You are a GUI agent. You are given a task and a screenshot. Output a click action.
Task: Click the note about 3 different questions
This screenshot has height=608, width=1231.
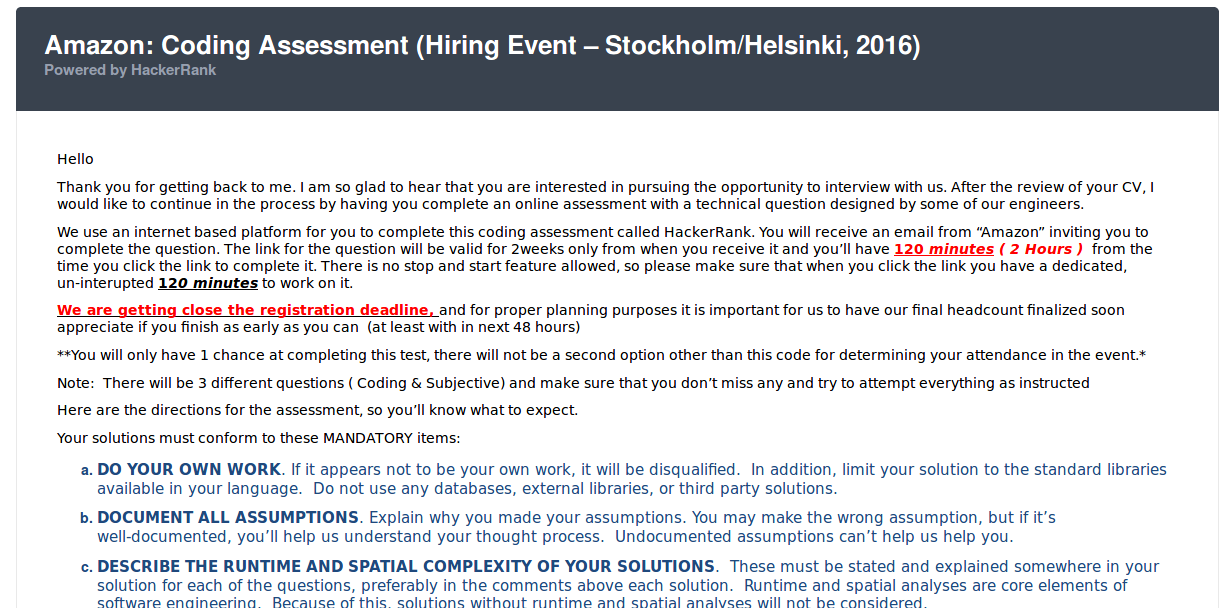coord(573,383)
